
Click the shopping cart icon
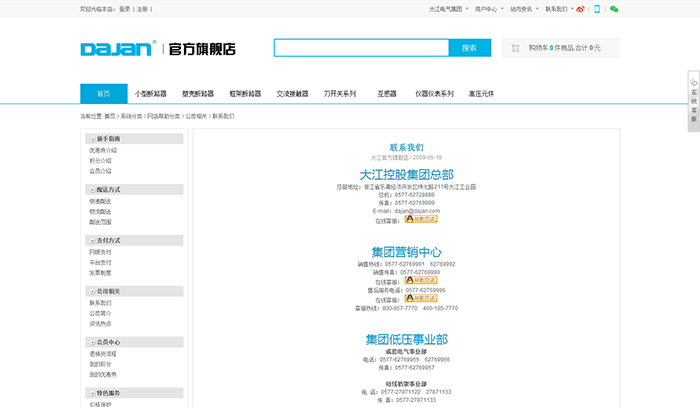point(515,48)
